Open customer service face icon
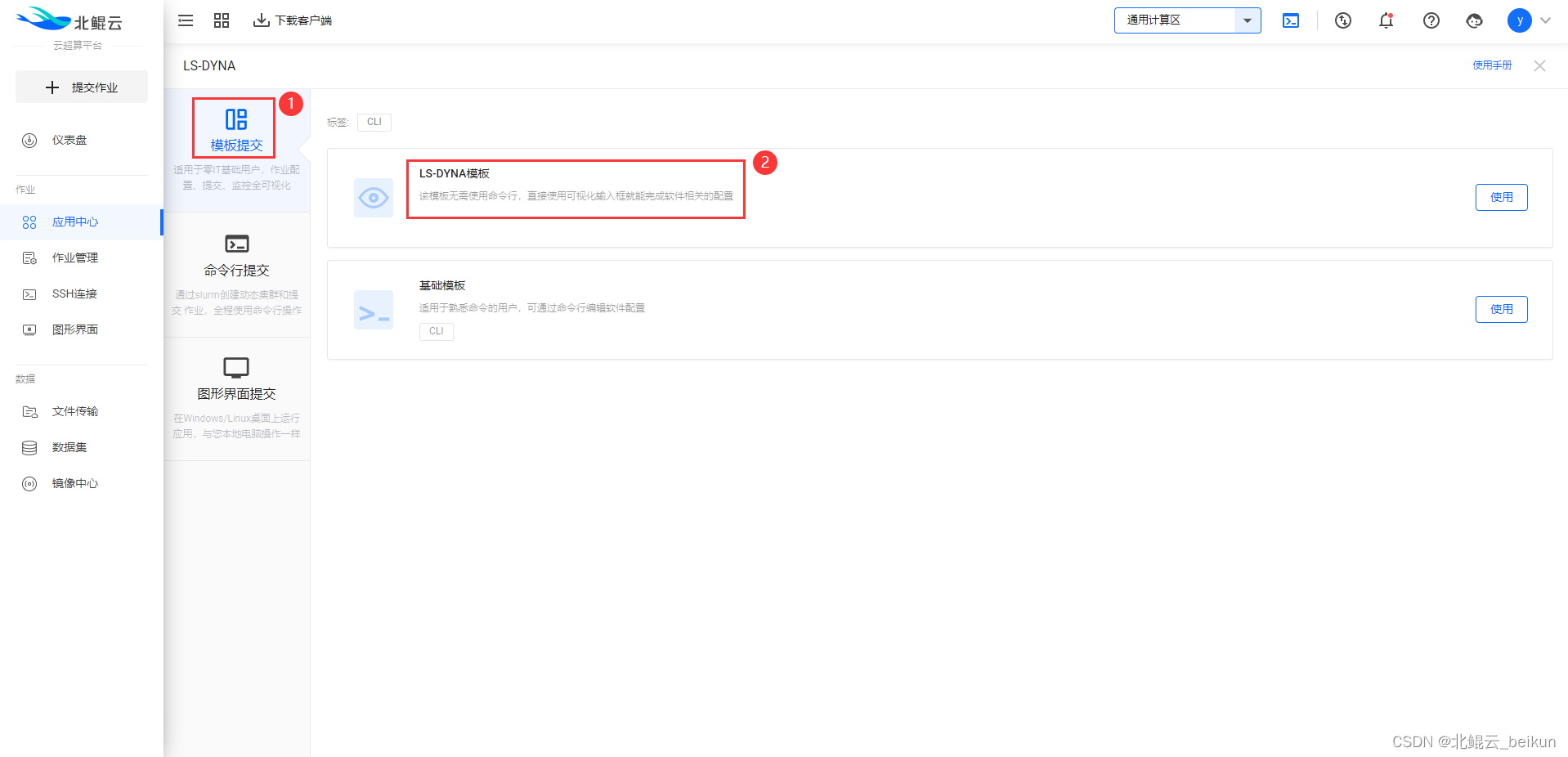This screenshot has height=757, width=1568. tap(1475, 20)
